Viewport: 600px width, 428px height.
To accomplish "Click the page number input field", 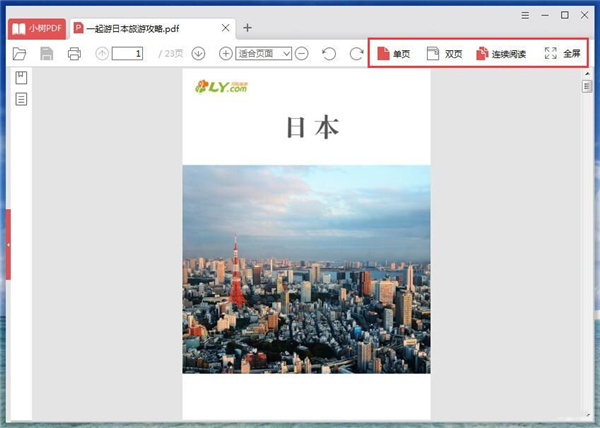I will 127,54.
